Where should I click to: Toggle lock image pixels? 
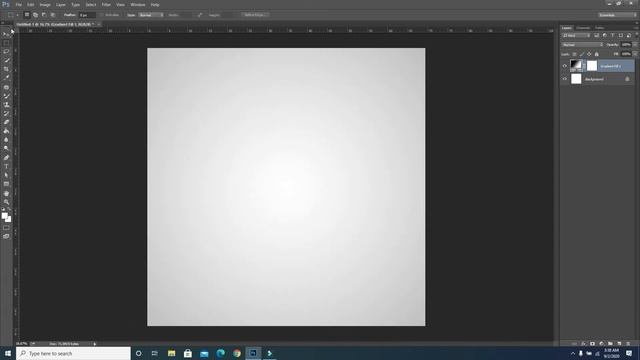click(582, 54)
